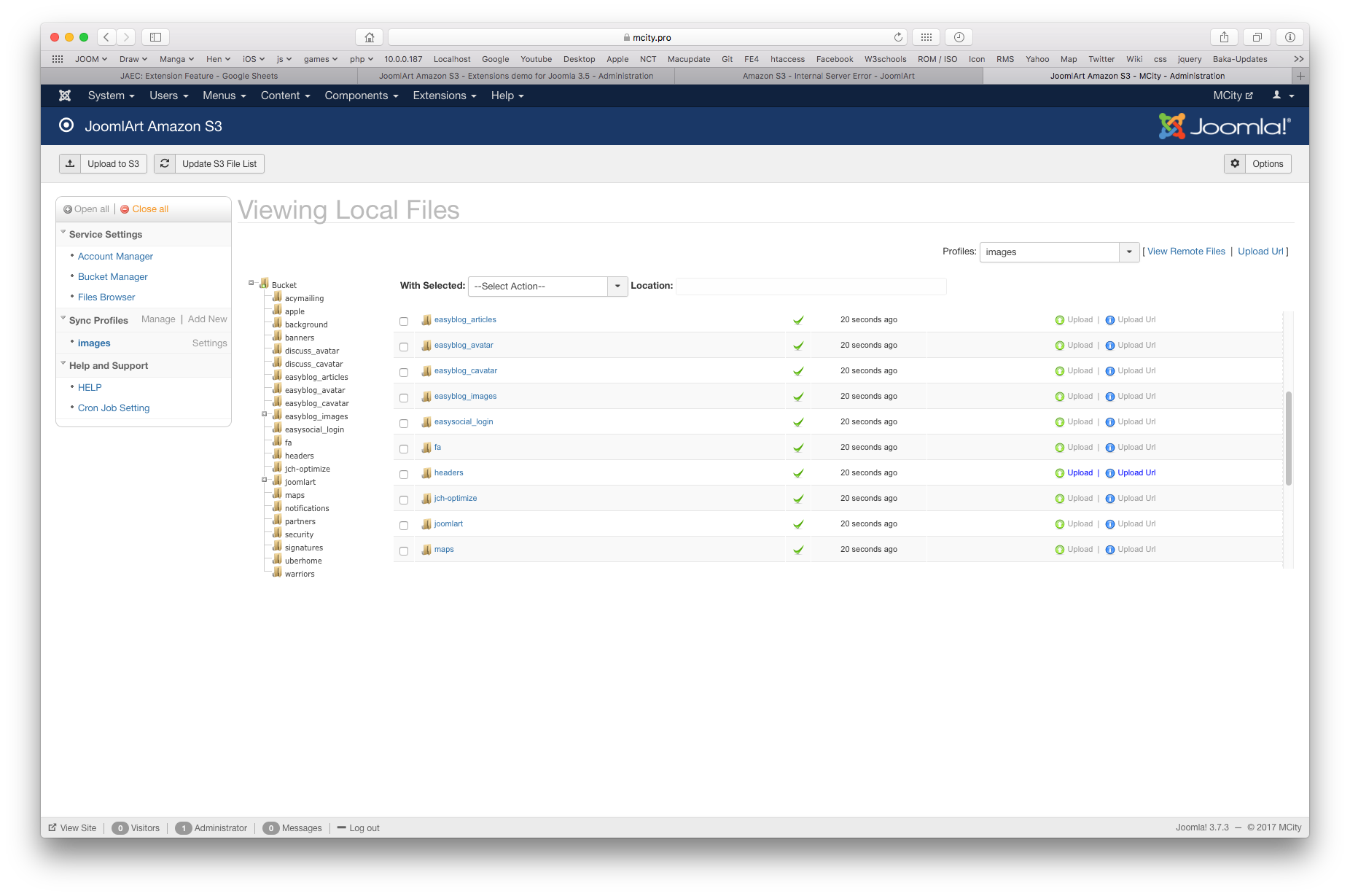Click the Location input field
Viewport: 1350px width, 896px height.
click(811, 287)
